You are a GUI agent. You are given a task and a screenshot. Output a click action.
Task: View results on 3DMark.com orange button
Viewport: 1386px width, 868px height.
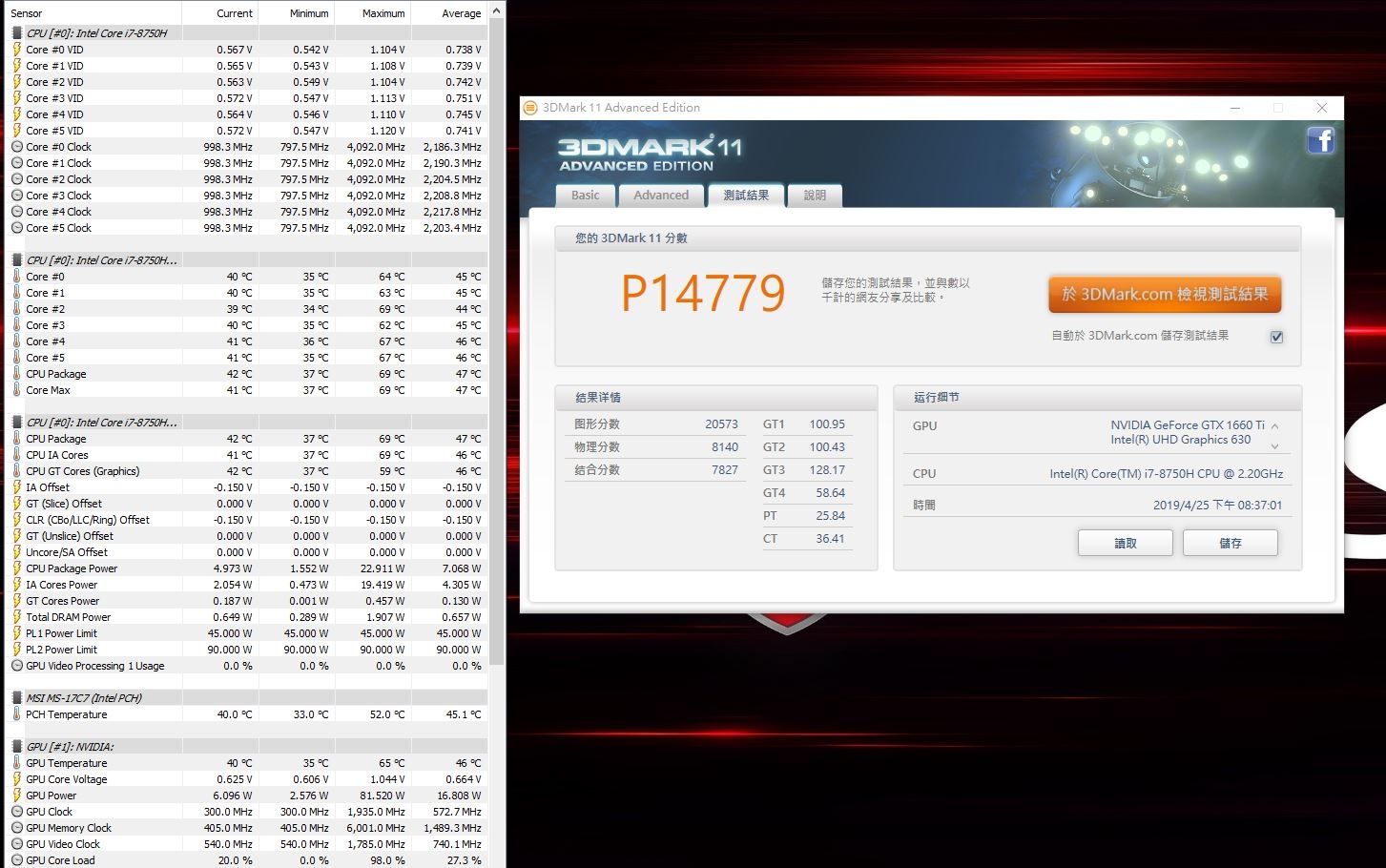click(x=1165, y=295)
